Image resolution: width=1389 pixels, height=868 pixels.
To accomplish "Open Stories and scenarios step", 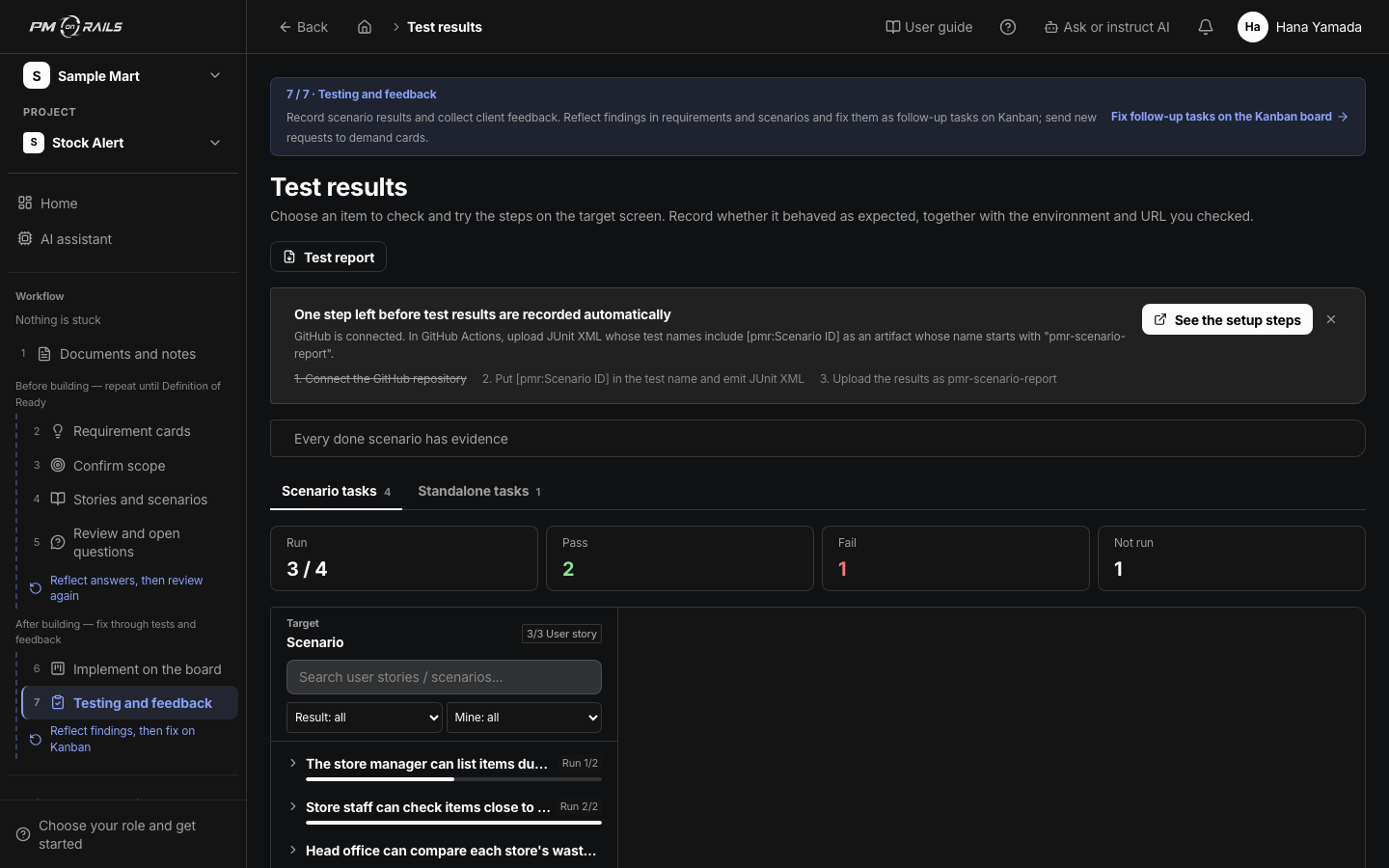I will 130,500.
